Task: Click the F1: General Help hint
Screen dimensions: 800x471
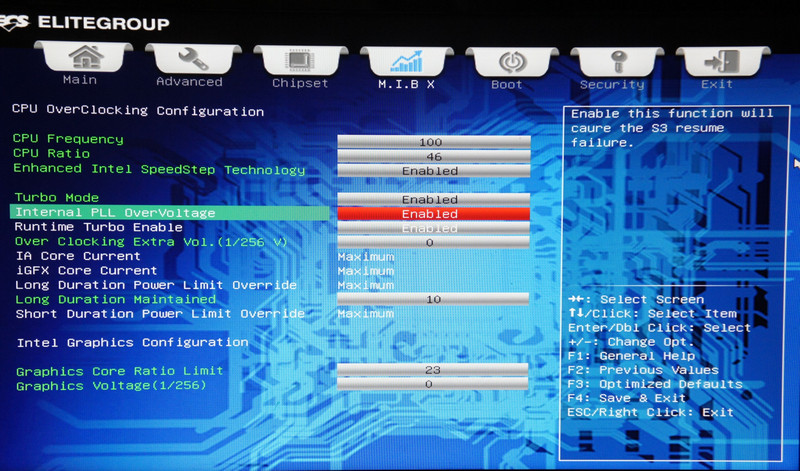Action: click(x=631, y=356)
